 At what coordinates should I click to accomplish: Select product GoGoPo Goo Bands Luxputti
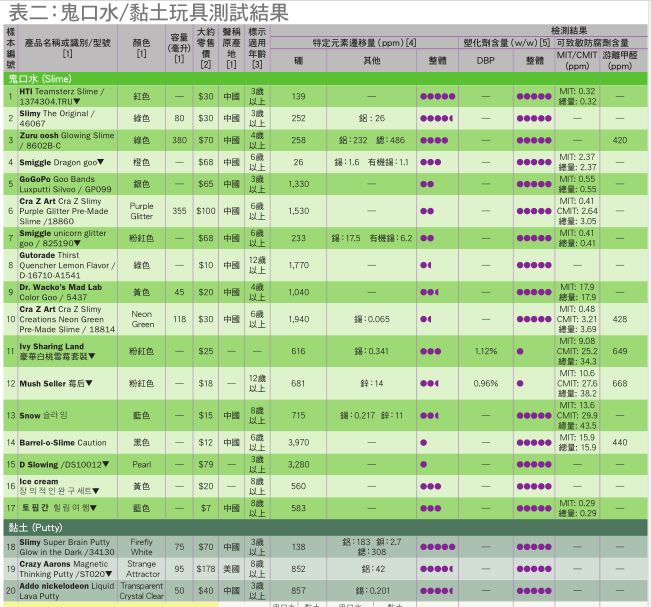pyautogui.click(x=67, y=184)
